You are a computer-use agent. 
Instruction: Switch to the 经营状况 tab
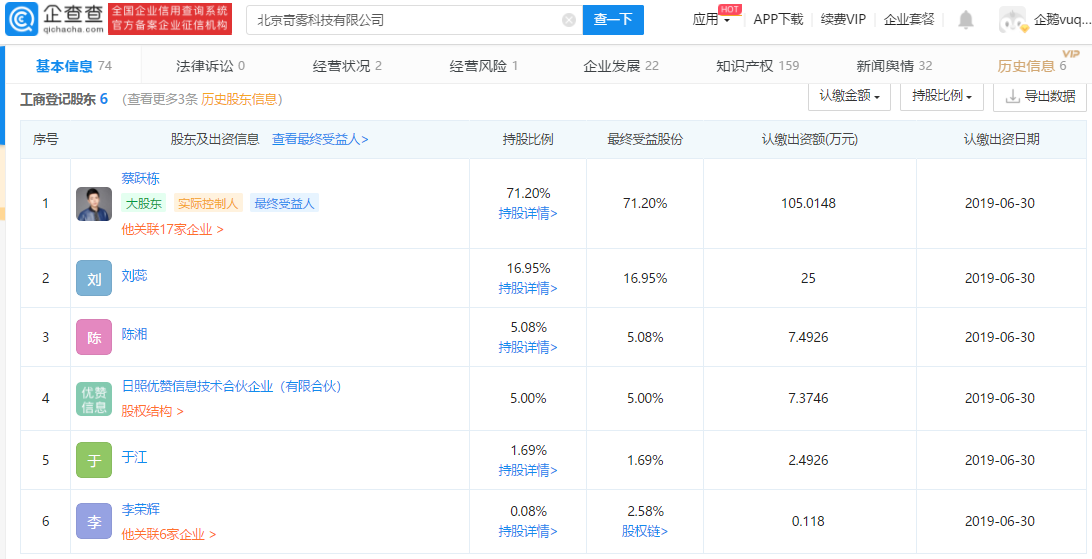point(347,66)
